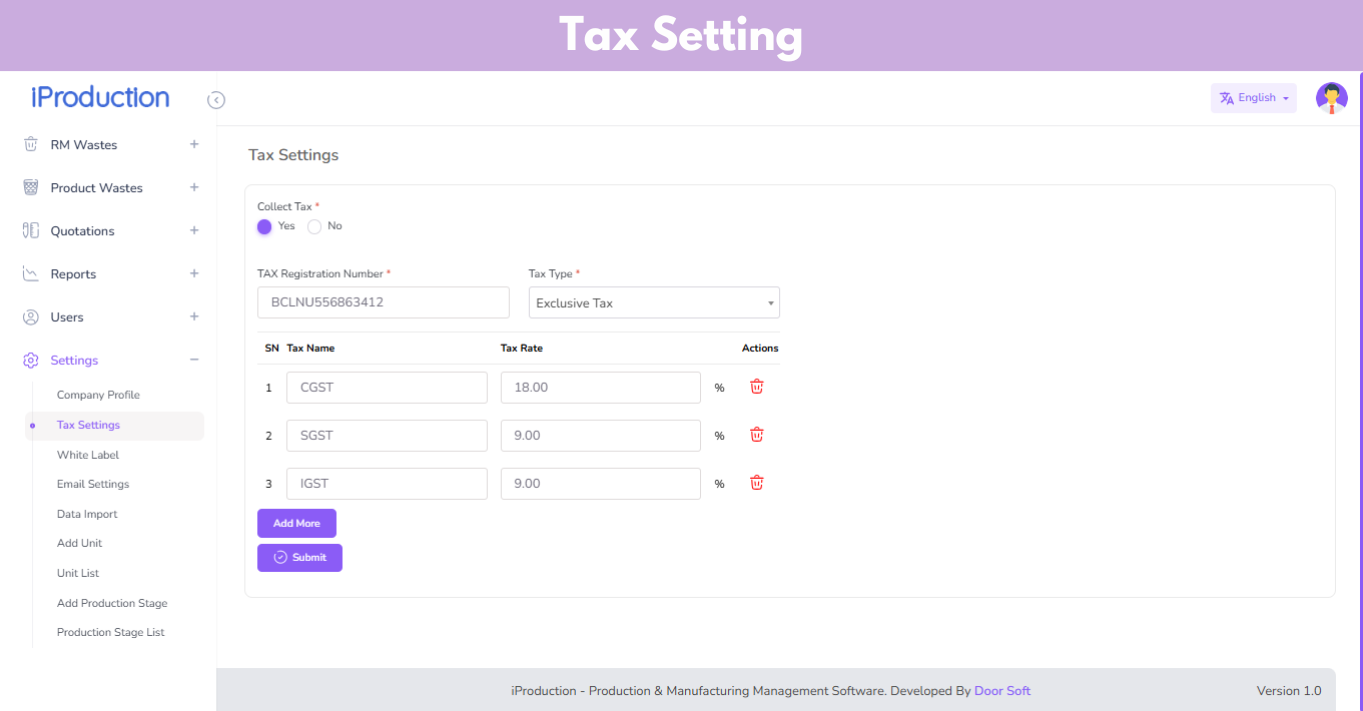The width and height of the screenshot is (1363, 711).
Task: Click the Add More button
Action: click(x=297, y=523)
